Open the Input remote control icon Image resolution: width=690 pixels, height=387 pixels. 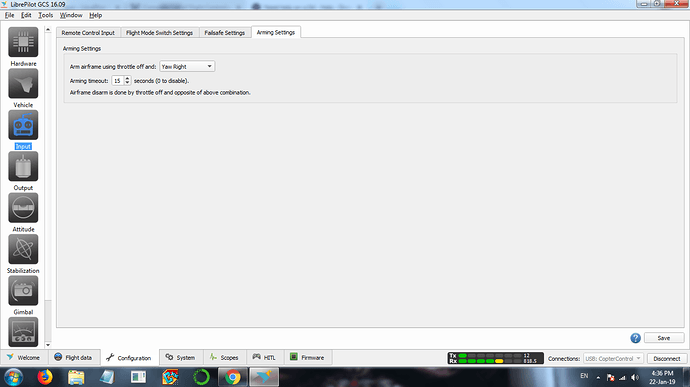pos(23,125)
